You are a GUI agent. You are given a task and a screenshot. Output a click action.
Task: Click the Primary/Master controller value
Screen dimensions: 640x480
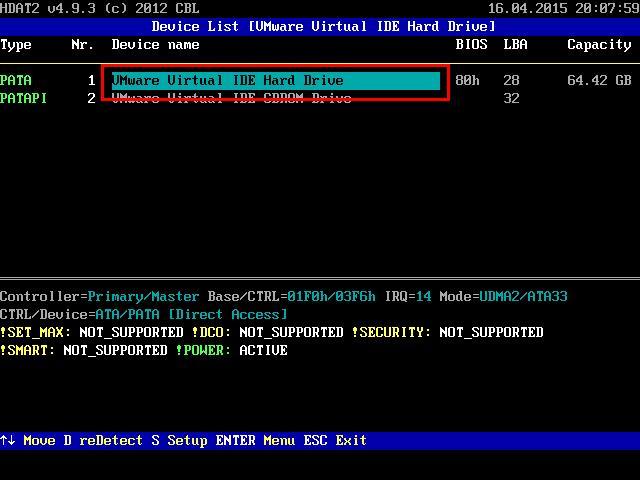tap(143, 296)
